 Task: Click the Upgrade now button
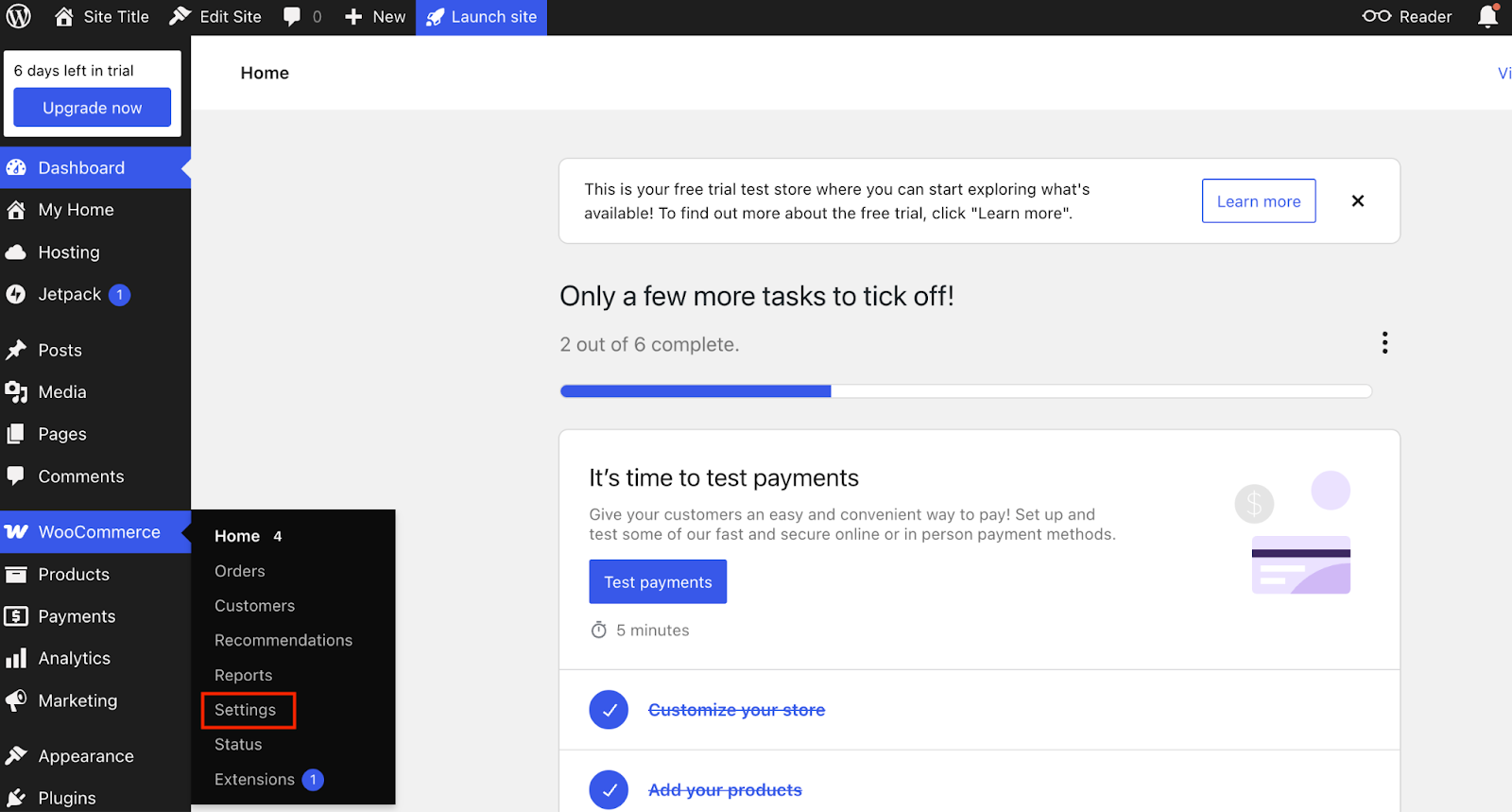click(x=92, y=108)
